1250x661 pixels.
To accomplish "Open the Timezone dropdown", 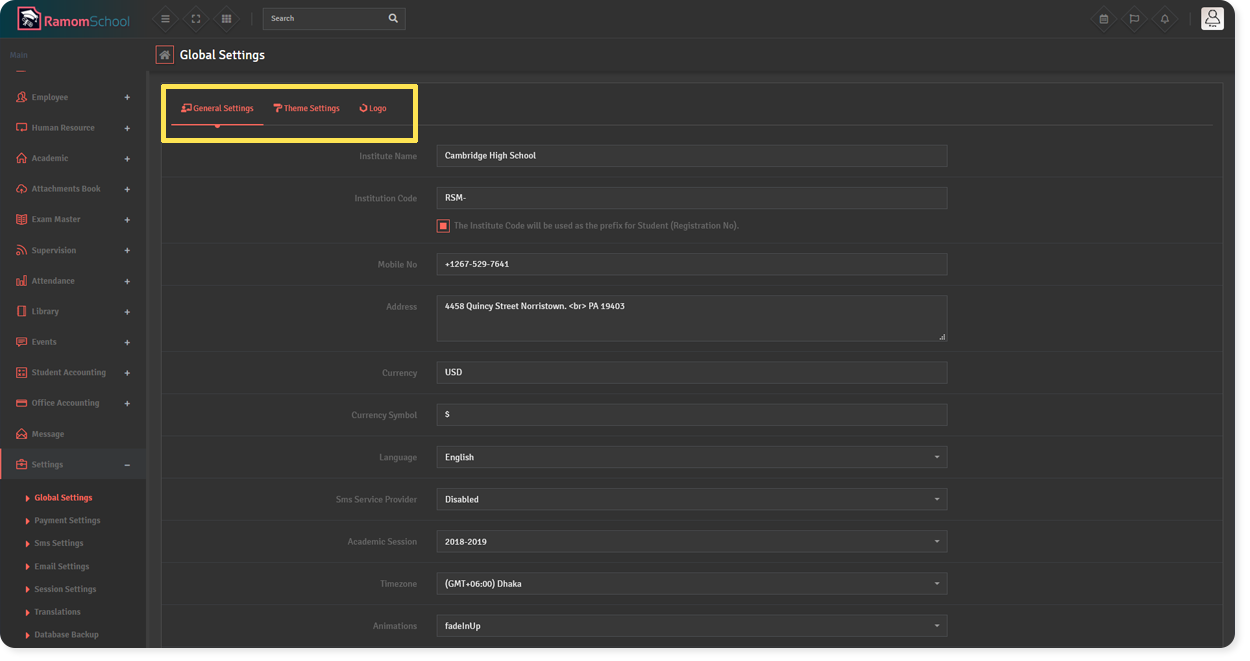I will [691, 584].
